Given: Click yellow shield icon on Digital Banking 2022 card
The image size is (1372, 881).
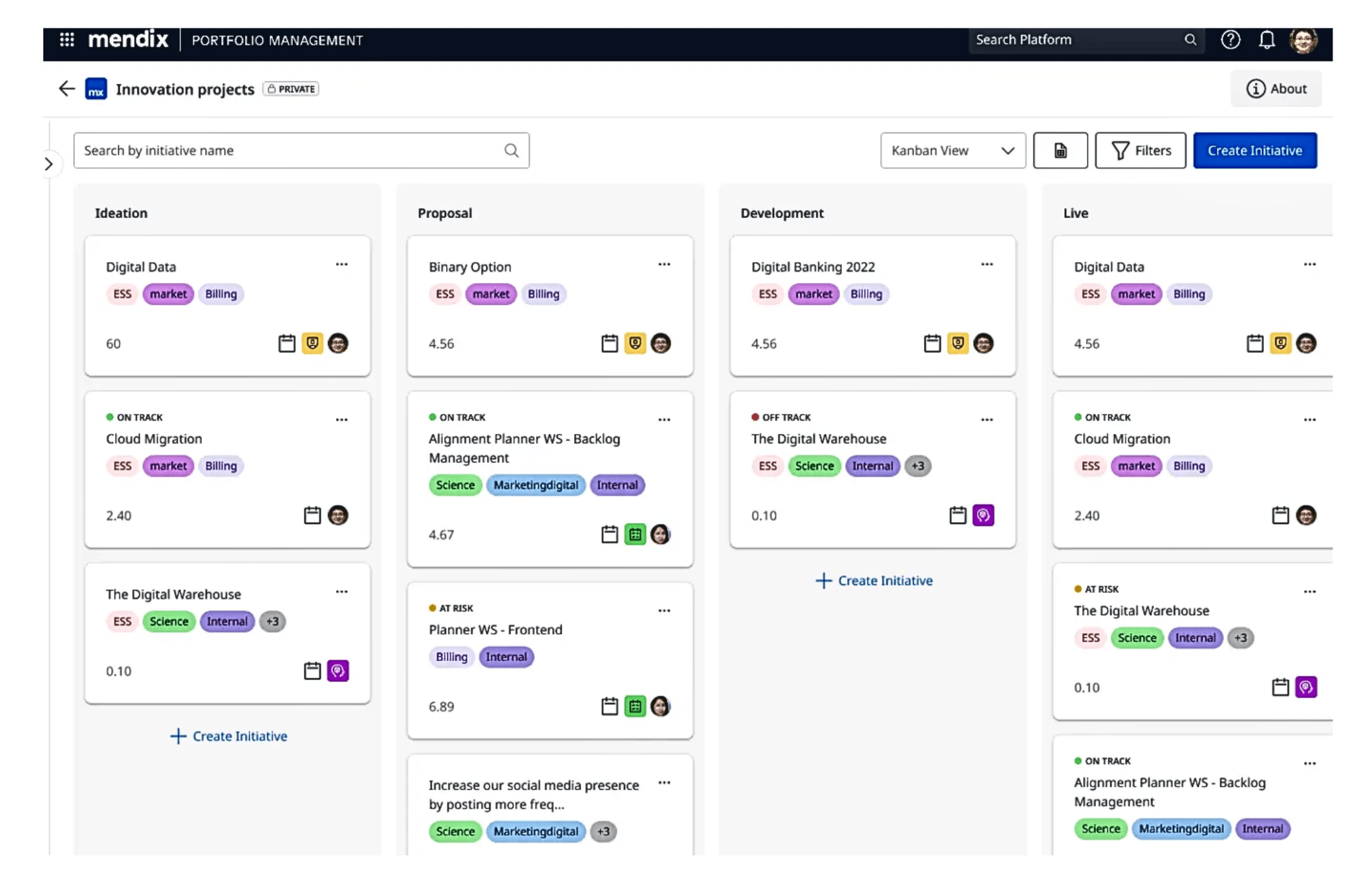Looking at the screenshot, I should tap(958, 343).
